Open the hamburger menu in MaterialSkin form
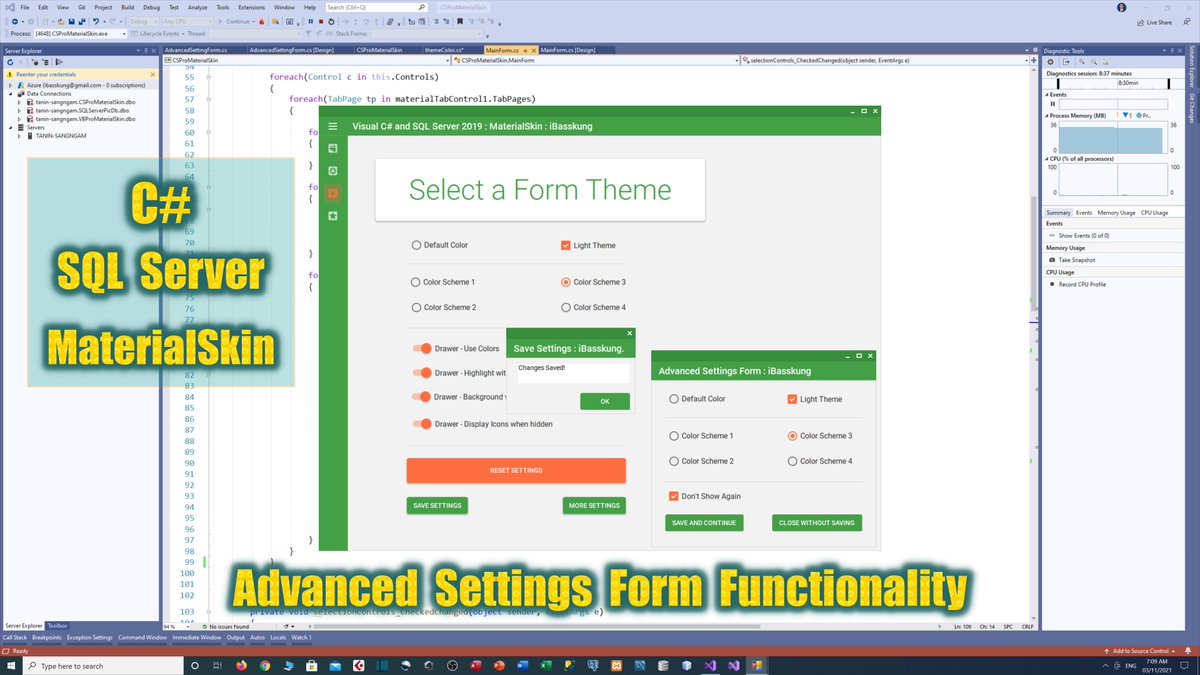This screenshot has height=675, width=1200. click(333, 127)
